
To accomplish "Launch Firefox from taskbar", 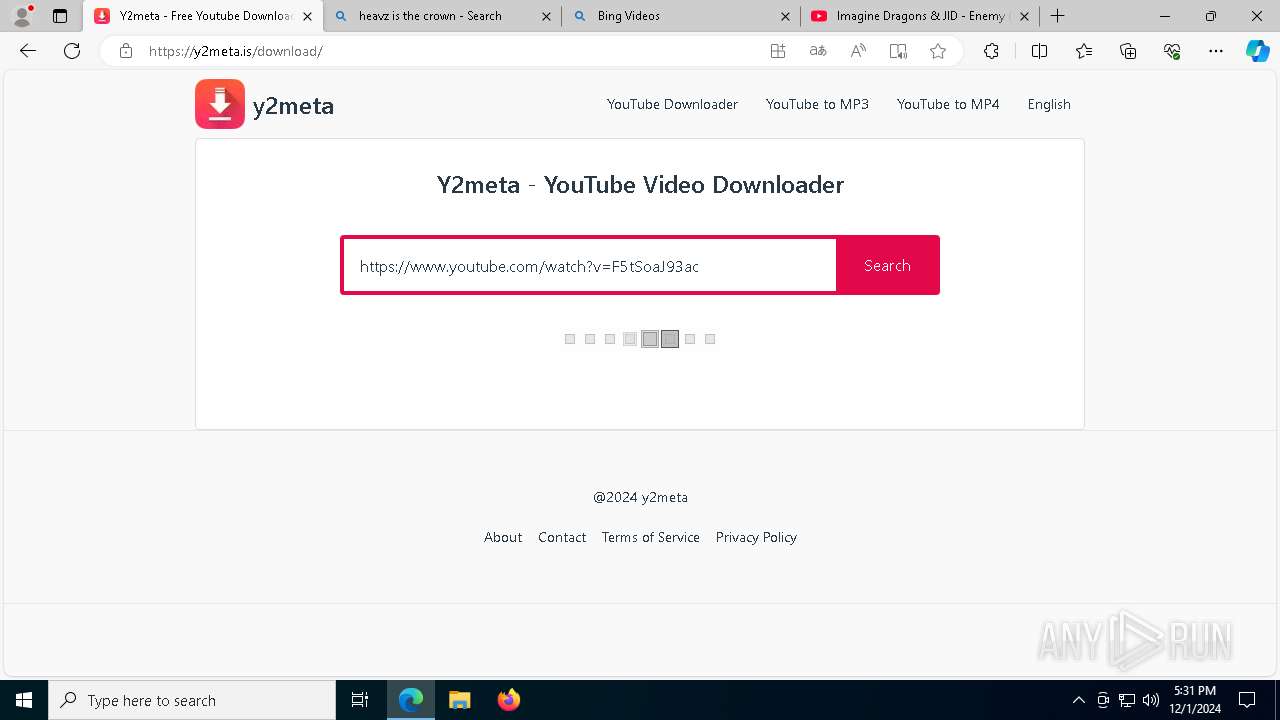I will (x=509, y=700).
